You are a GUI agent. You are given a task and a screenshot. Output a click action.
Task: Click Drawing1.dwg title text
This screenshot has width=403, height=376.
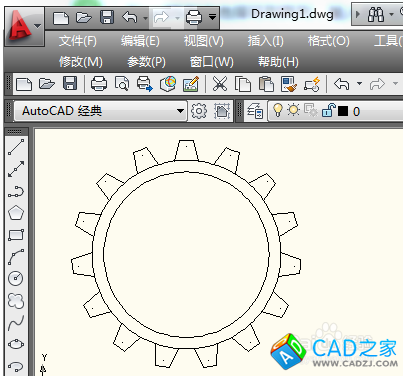(292, 14)
